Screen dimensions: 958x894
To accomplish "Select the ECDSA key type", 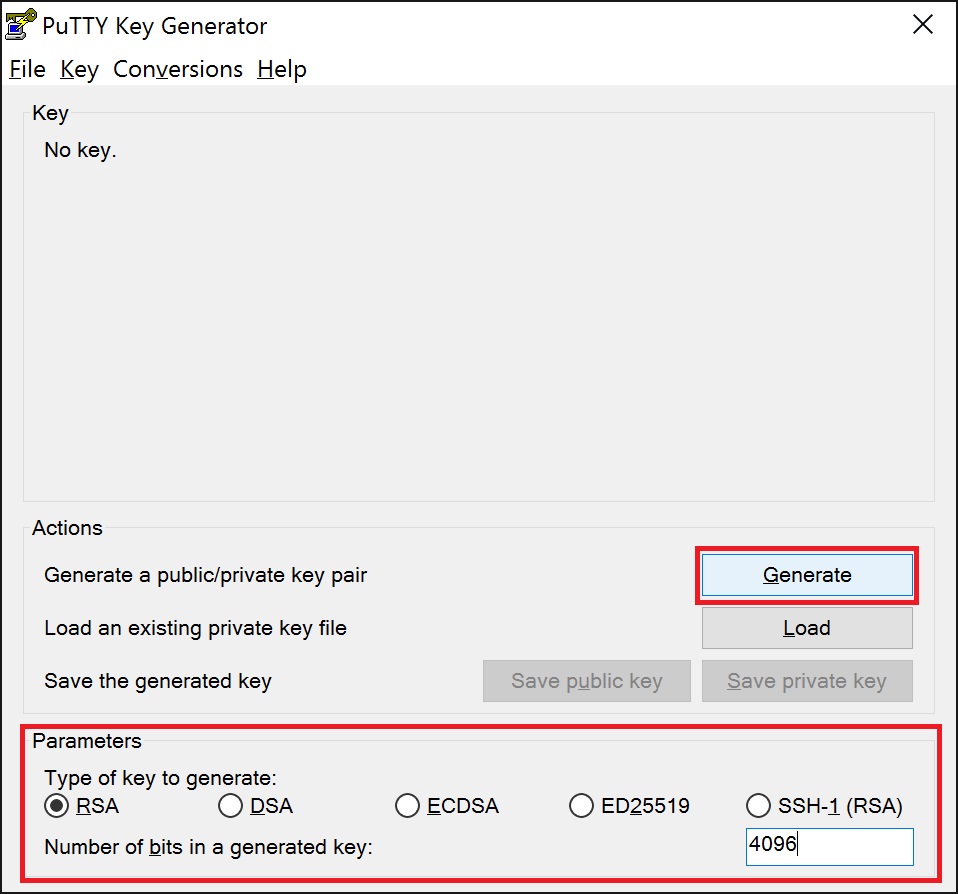I will [408, 805].
